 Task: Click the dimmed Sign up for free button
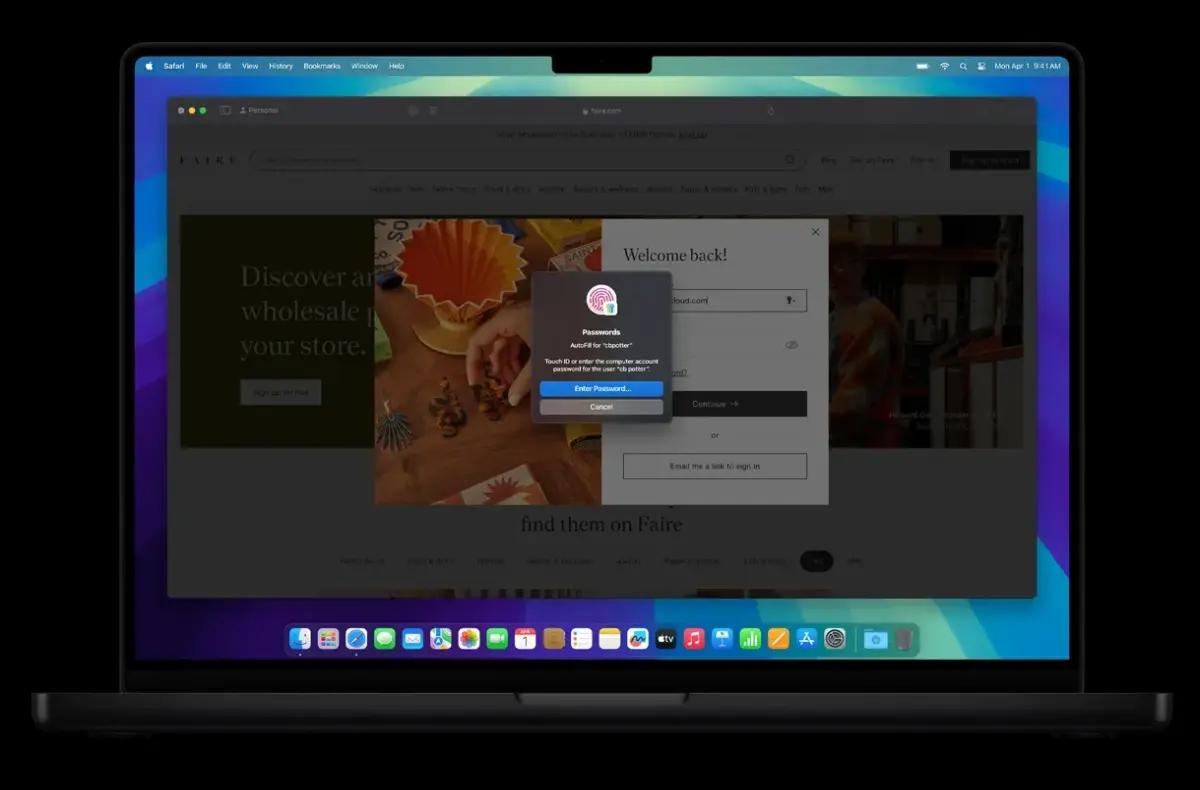point(281,392)
